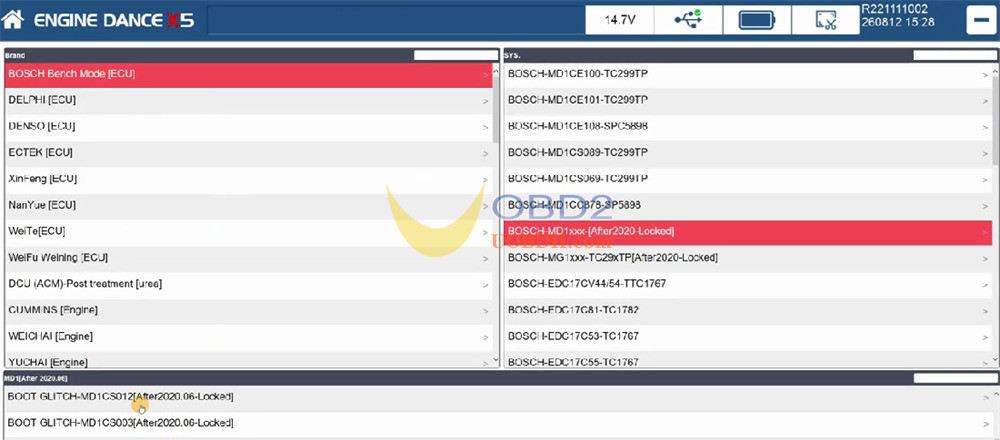
Task: Go to the home screen icon
Action: (x=13, y=20)
